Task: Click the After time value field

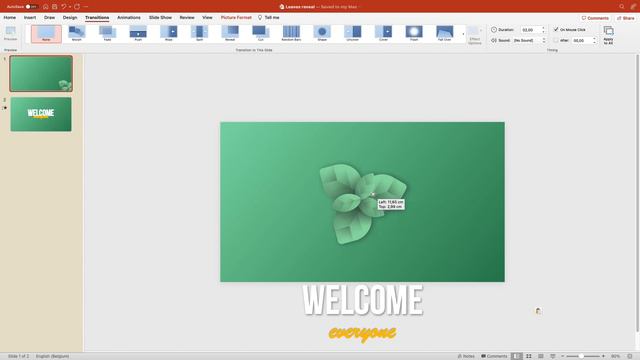Action: pyautogui.click(x=581, y=40)
